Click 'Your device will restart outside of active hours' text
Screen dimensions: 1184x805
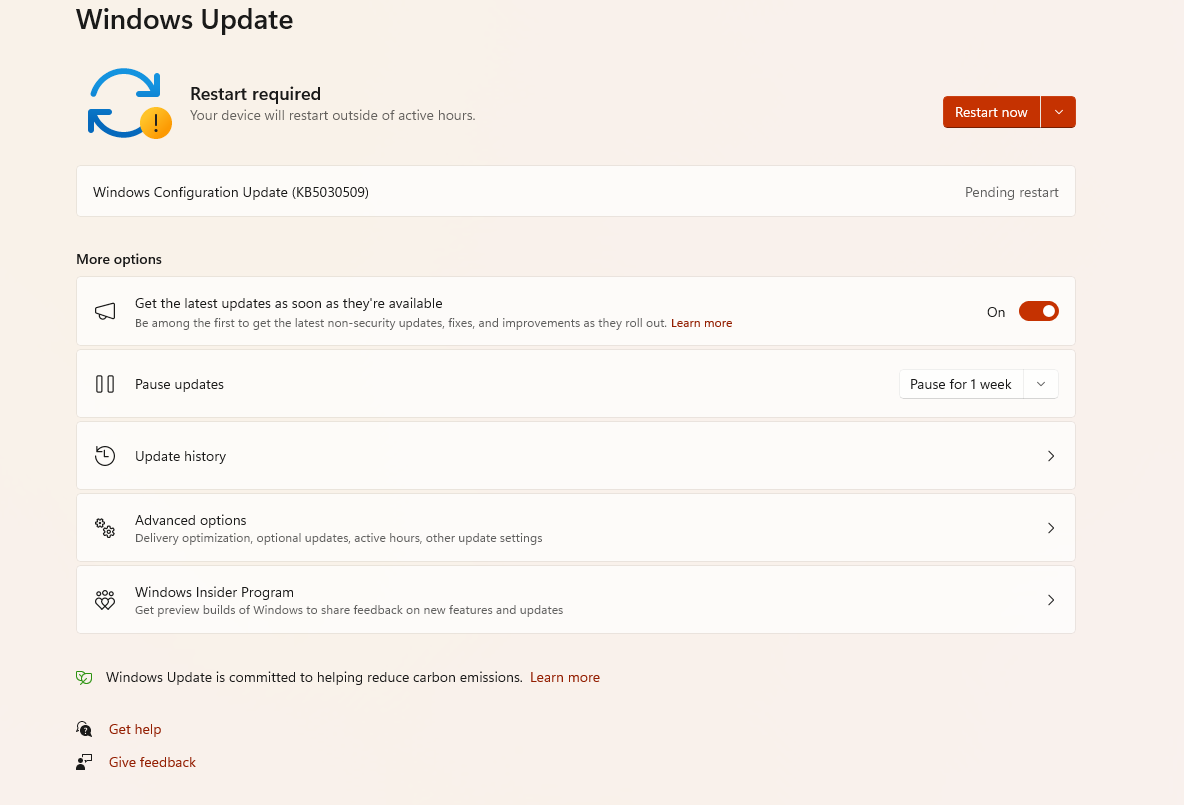pos(332,116)
